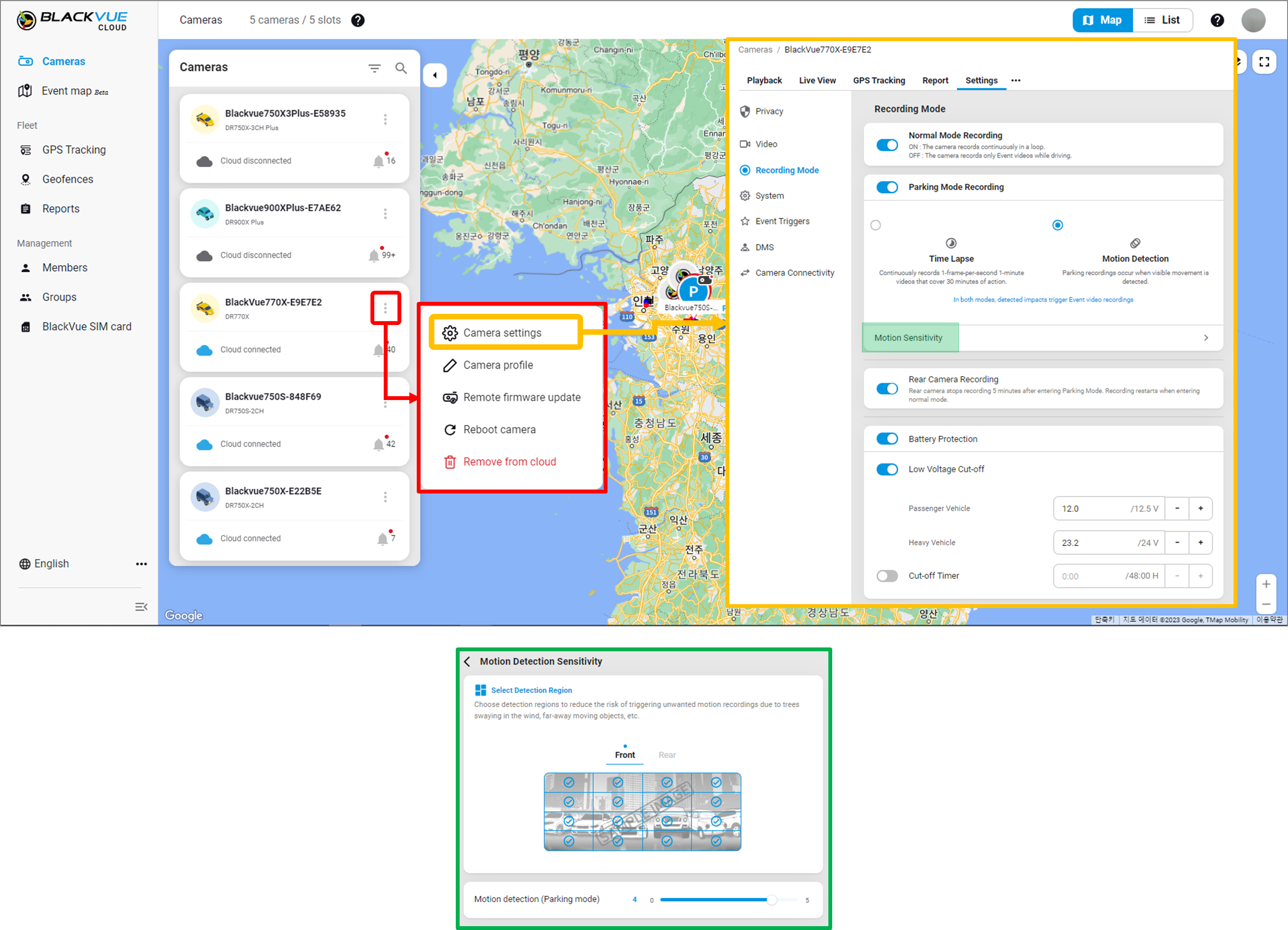Click help icon beside 5 cameras / 5 slots
The width and height of the screenshot is (1288, 930).
(358, 21)
